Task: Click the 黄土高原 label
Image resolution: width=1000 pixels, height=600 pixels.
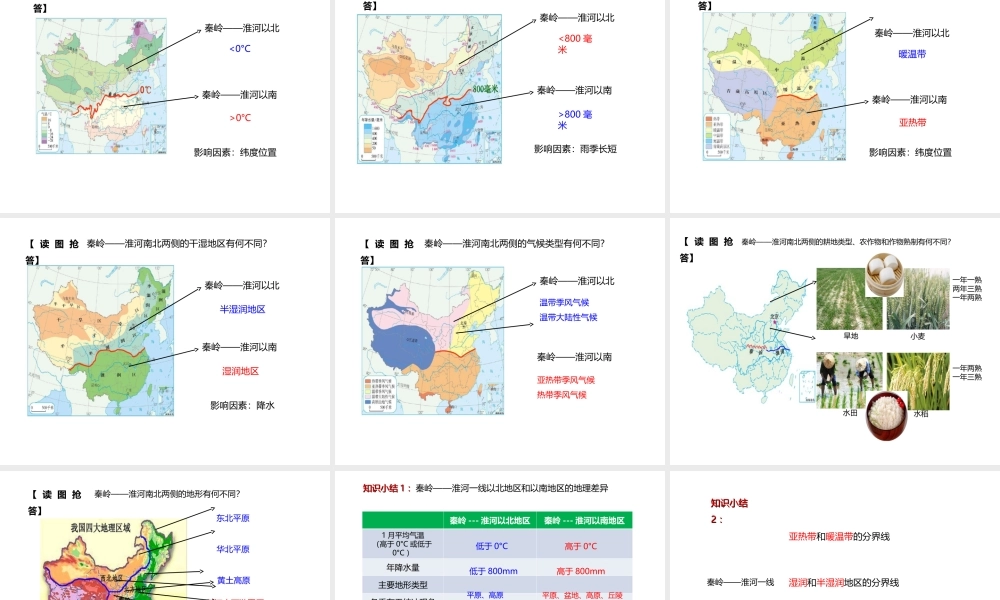Action: coord(233,580)
